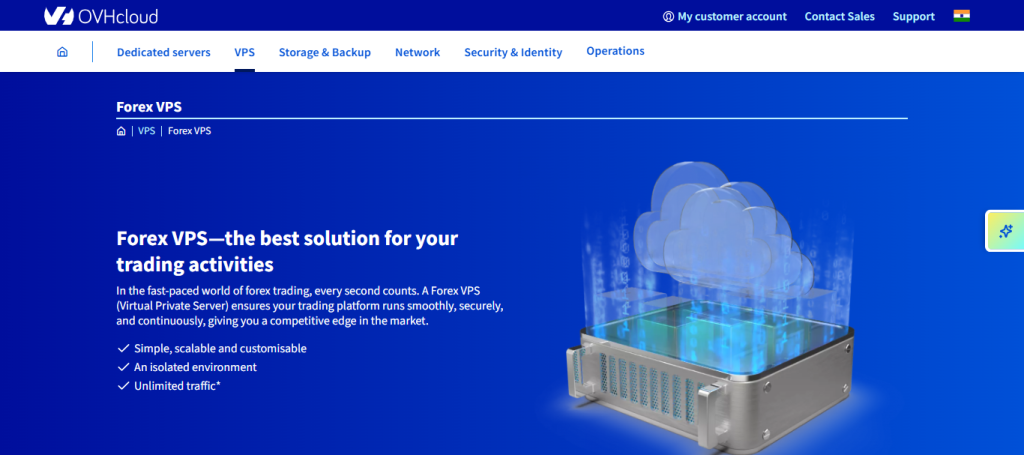Image resolution: width=1024 pixels, height=455 pixels.
Task: Click the Forex VPS breadcrumb text
Action: tap(189, 131)
